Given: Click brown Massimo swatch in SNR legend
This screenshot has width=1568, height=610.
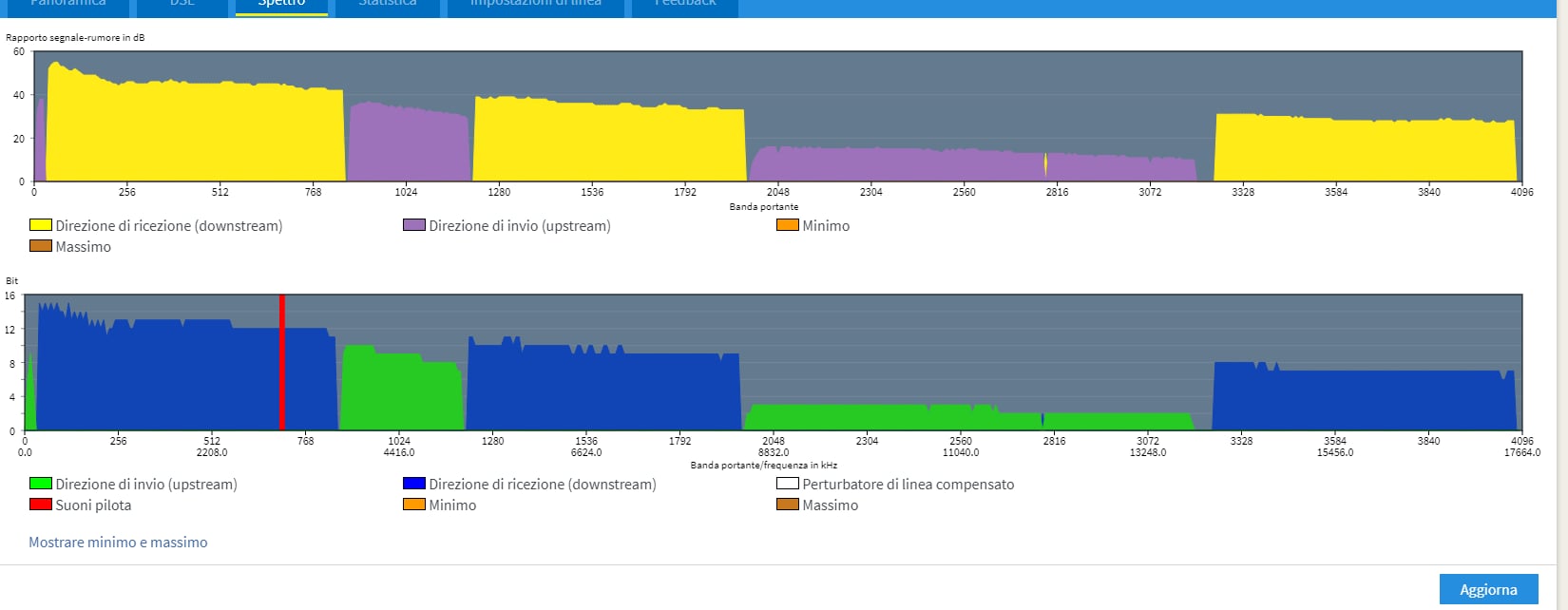Looking at the screenshot, I should coord(41,247).
